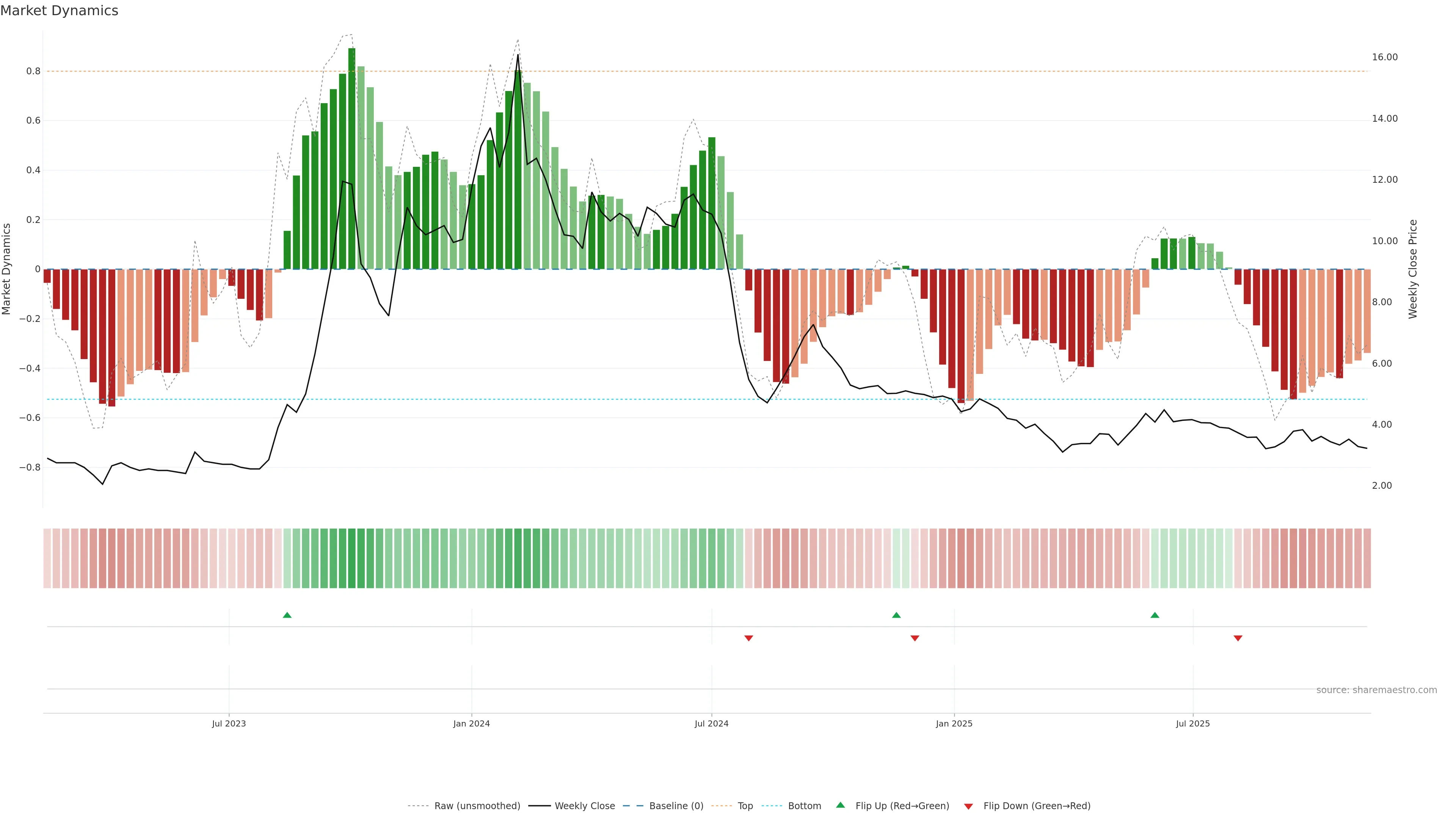1456x819 pixels.
Task: Toggle the Weekly Close legend entry
Action: [x=584, y=806]
